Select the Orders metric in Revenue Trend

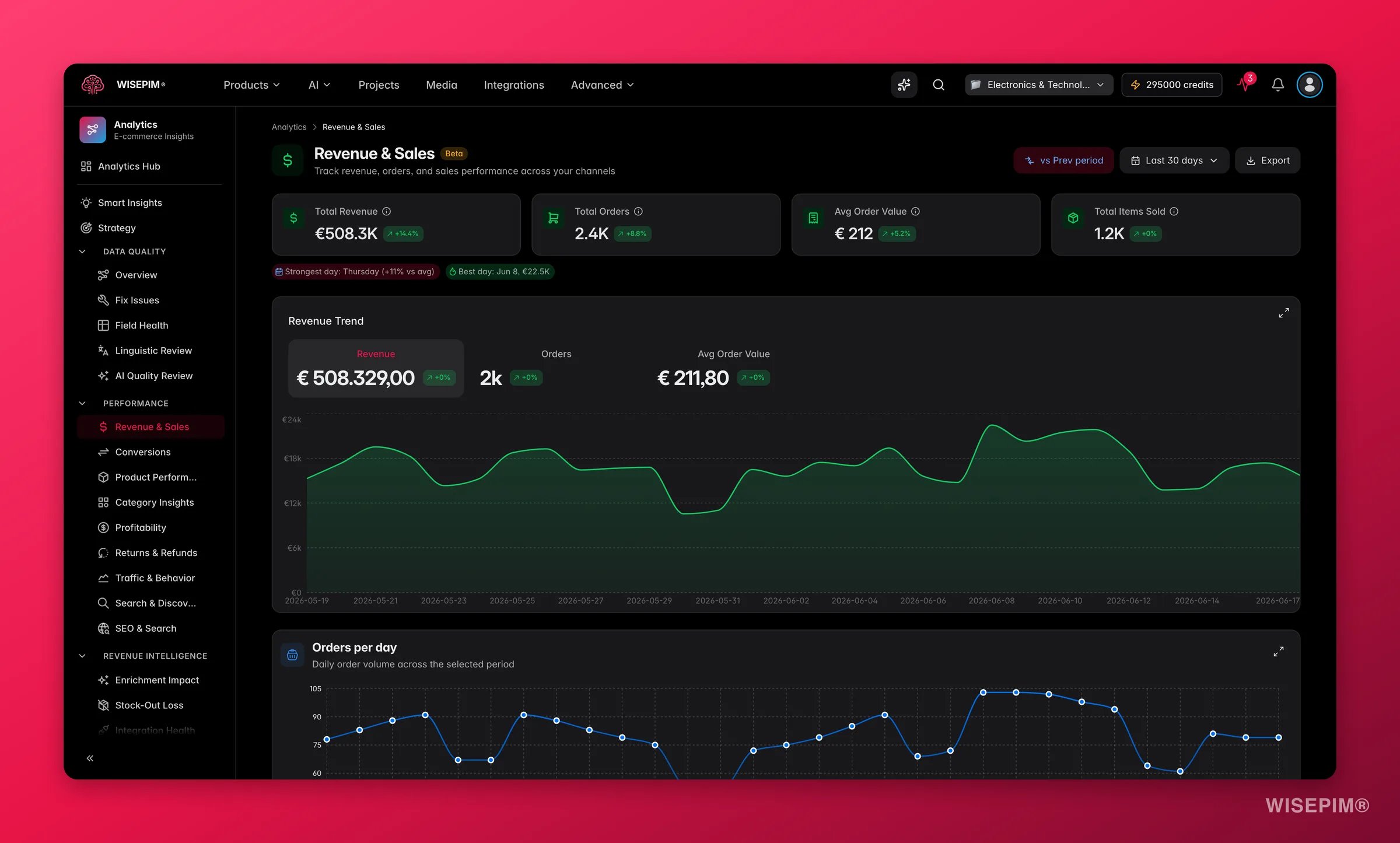coord(556,368)
